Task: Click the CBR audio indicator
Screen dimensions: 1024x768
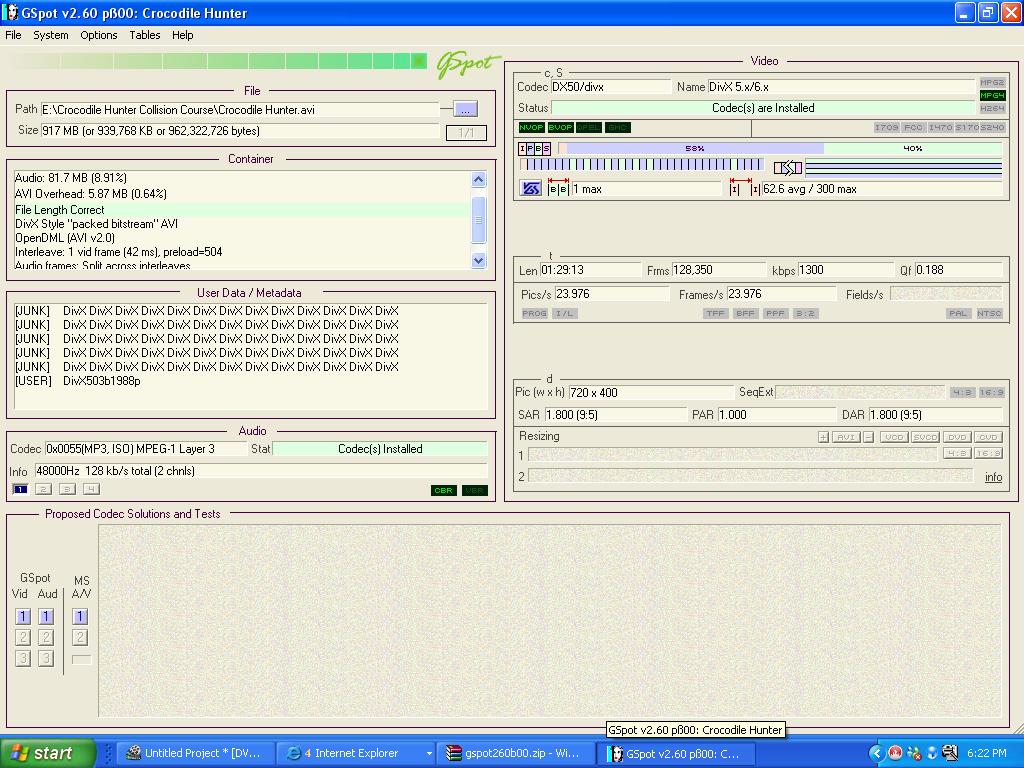Action: [443, 490]
